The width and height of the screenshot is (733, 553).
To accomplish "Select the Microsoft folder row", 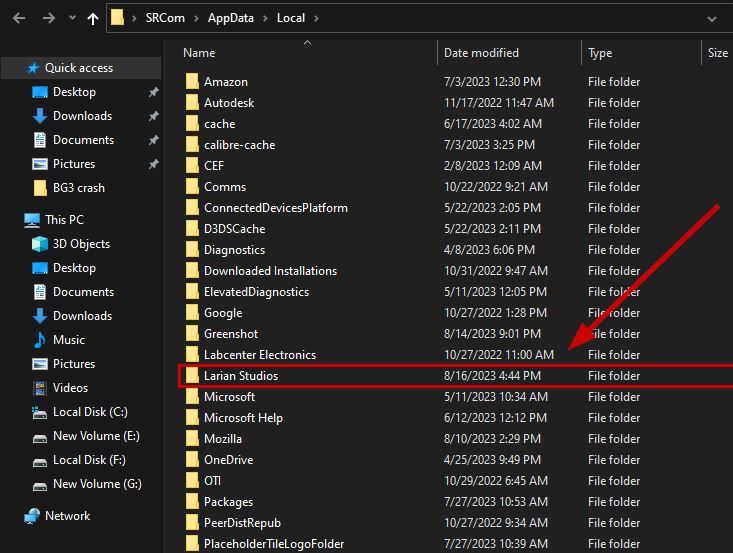I will coord(456,397).
